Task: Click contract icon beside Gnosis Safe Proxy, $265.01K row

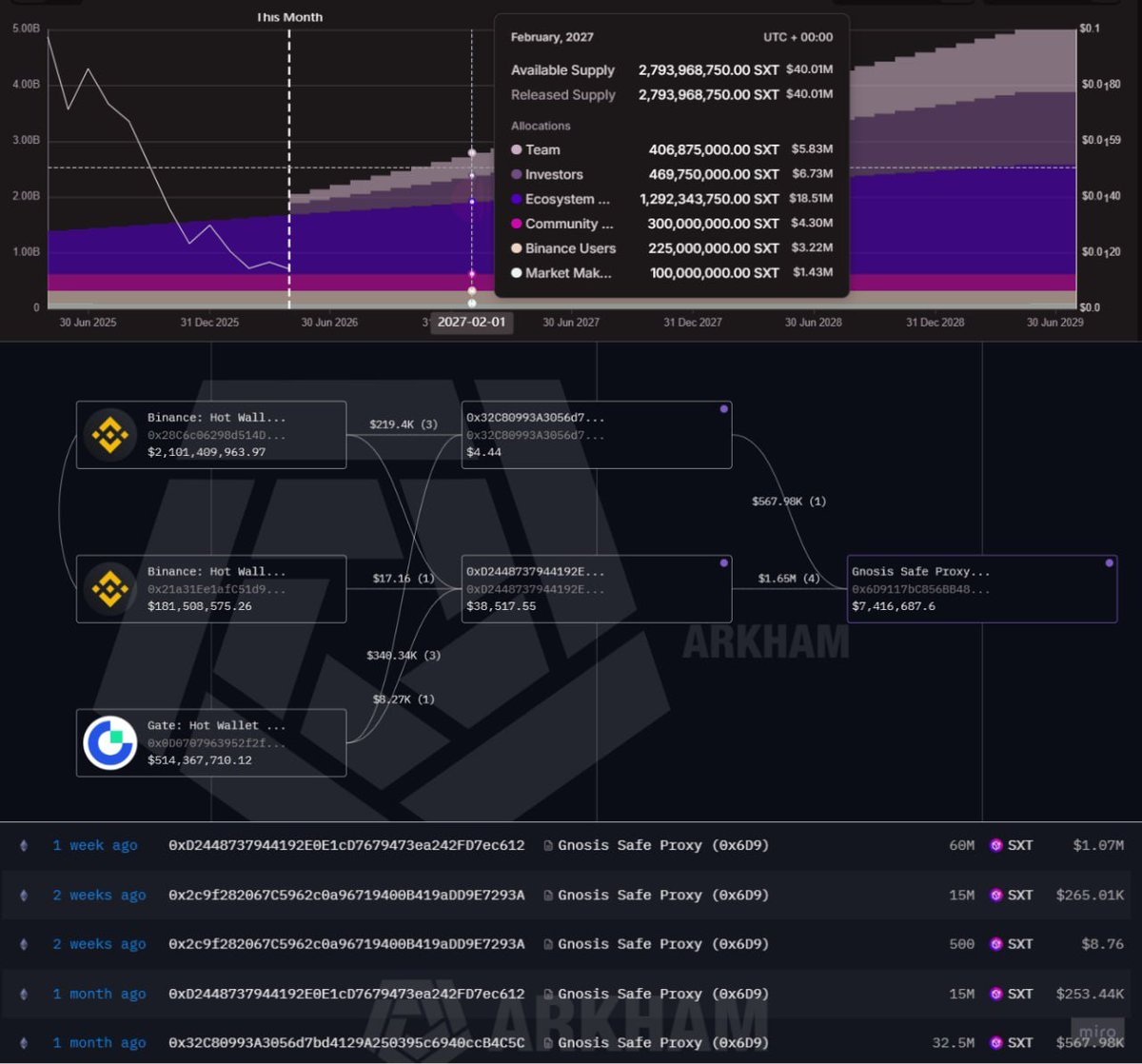Action: (x=548, y=895)
